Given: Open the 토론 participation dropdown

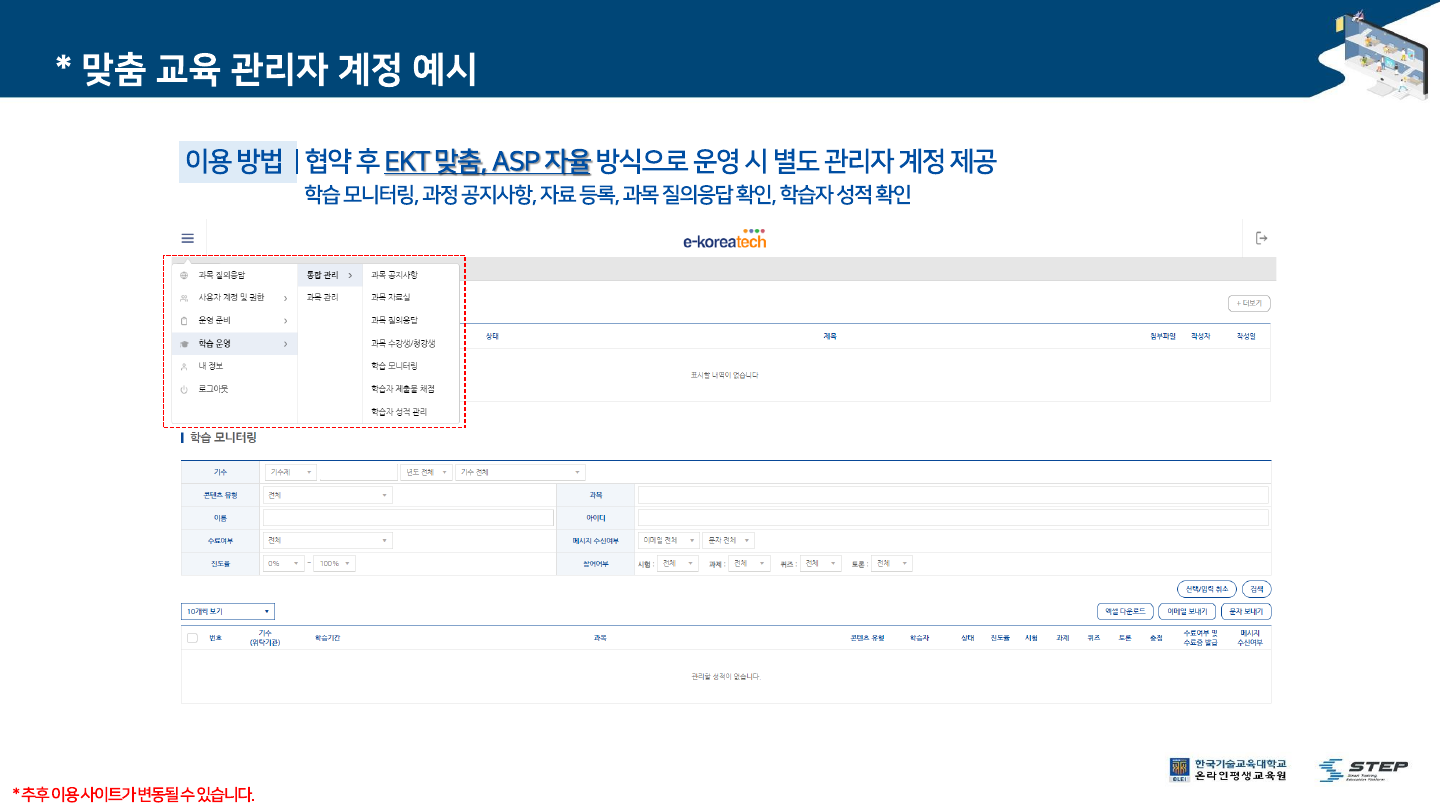Looking at the screenshot, I should pyautogui.click(x=892, y=563).
